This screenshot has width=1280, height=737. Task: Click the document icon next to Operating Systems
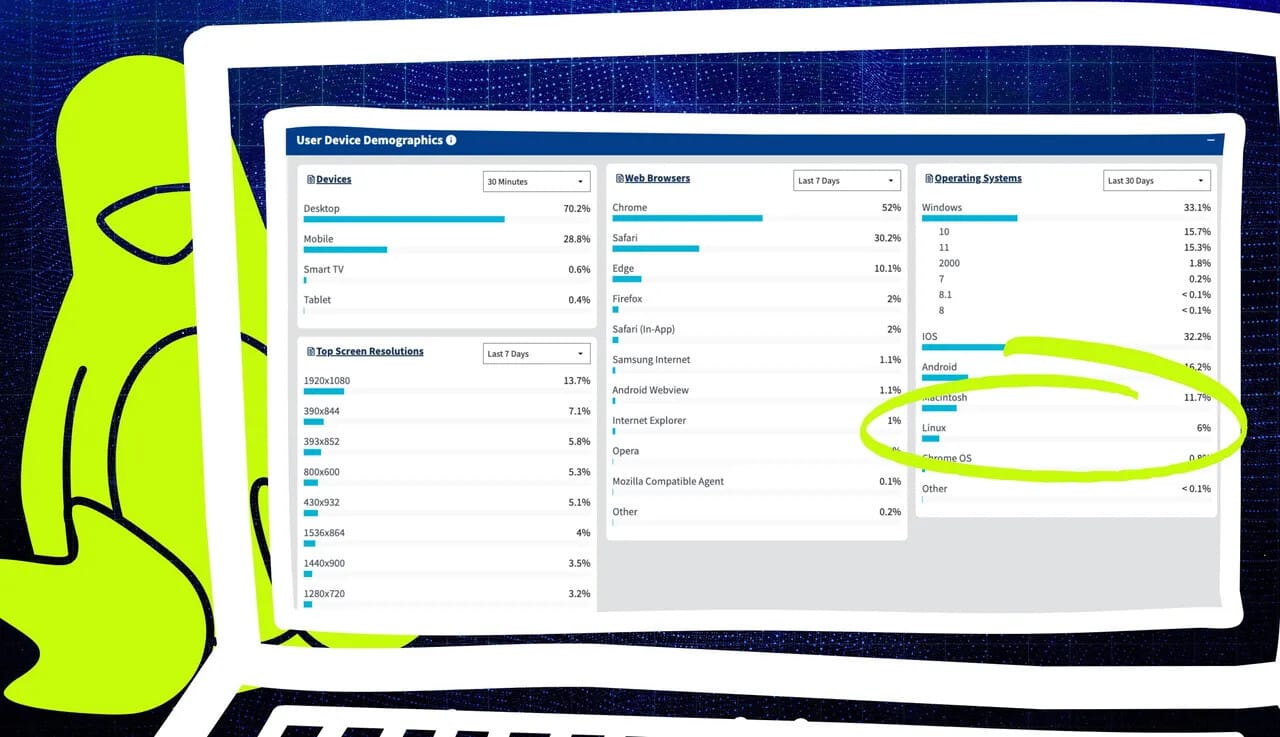pos(929,179)
